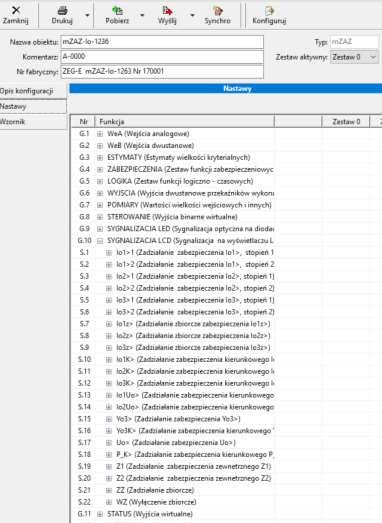Expand the P_K> row S.18
The height and width of the screenshot is (523, 382).
(109, 455)
